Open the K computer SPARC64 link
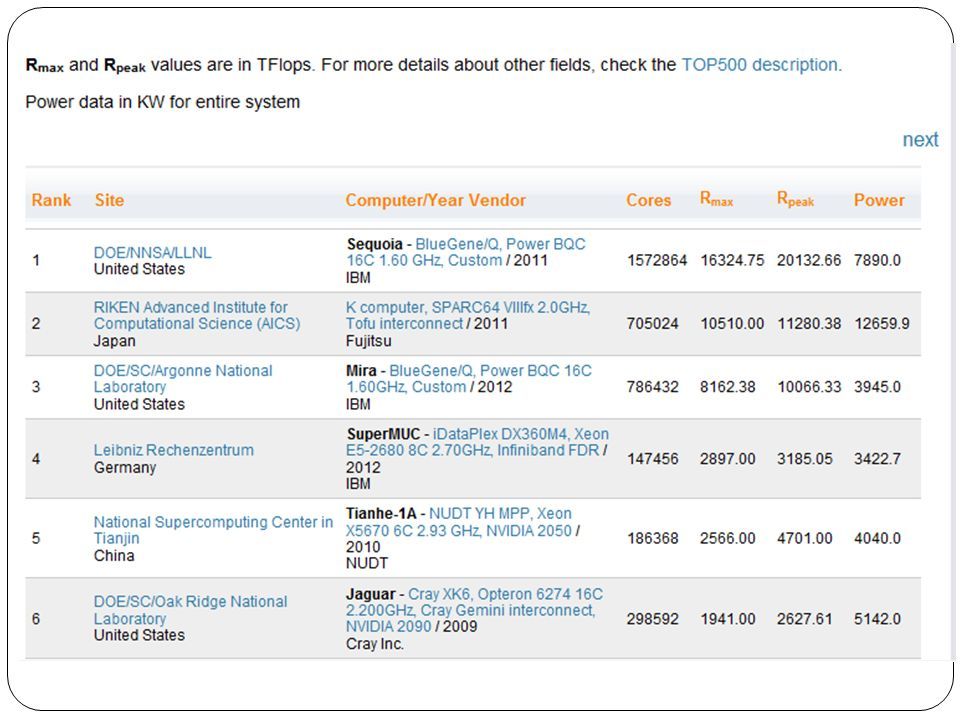960x720 pixels. click(x=468, y=315)
